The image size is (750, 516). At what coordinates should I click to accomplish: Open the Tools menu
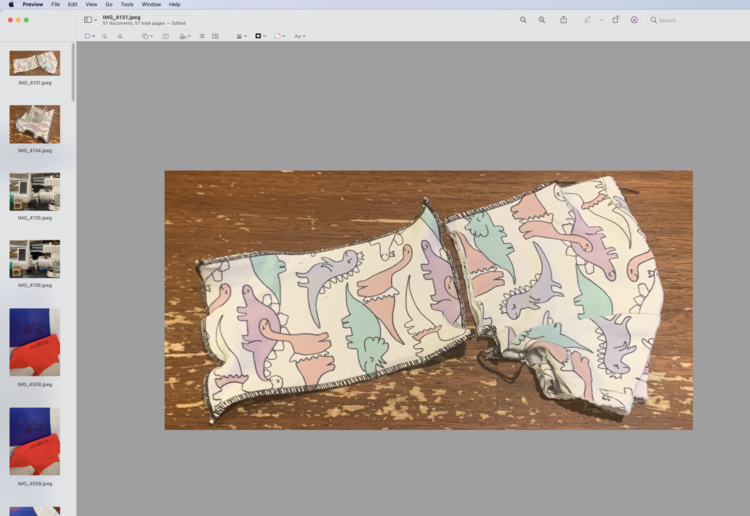127,4
